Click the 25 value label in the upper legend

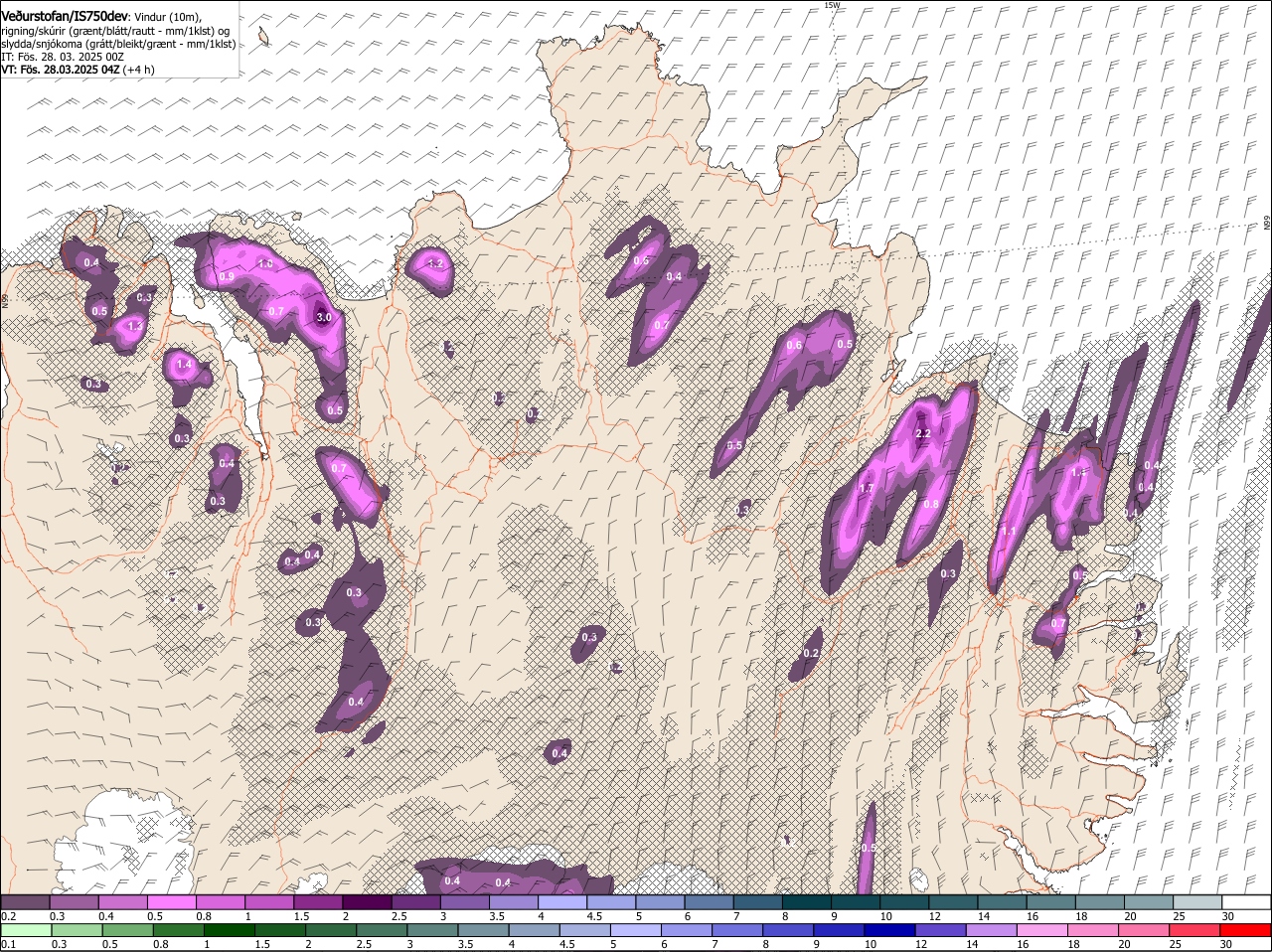(1180, 916)
